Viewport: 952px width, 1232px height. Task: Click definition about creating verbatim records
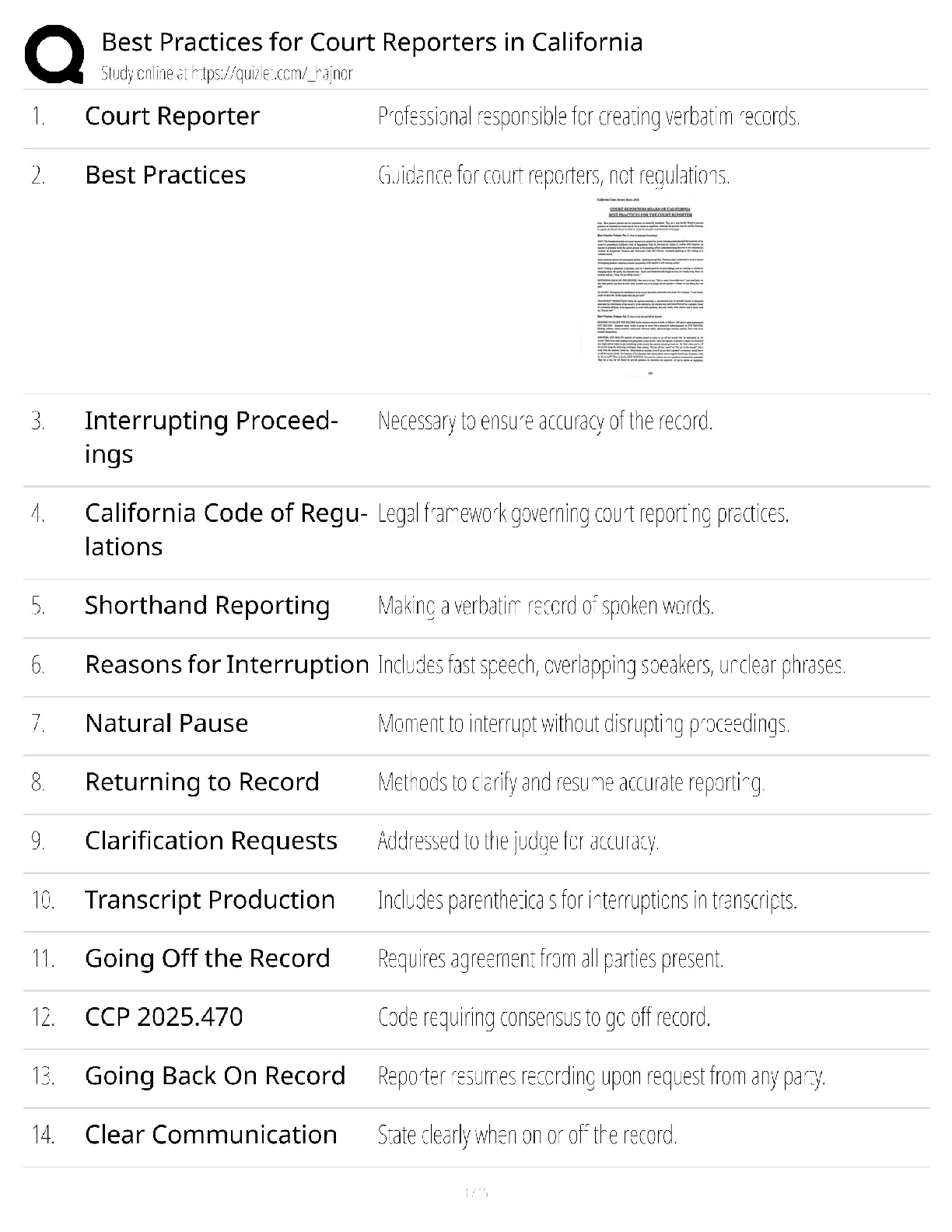(x=588, y=117)
